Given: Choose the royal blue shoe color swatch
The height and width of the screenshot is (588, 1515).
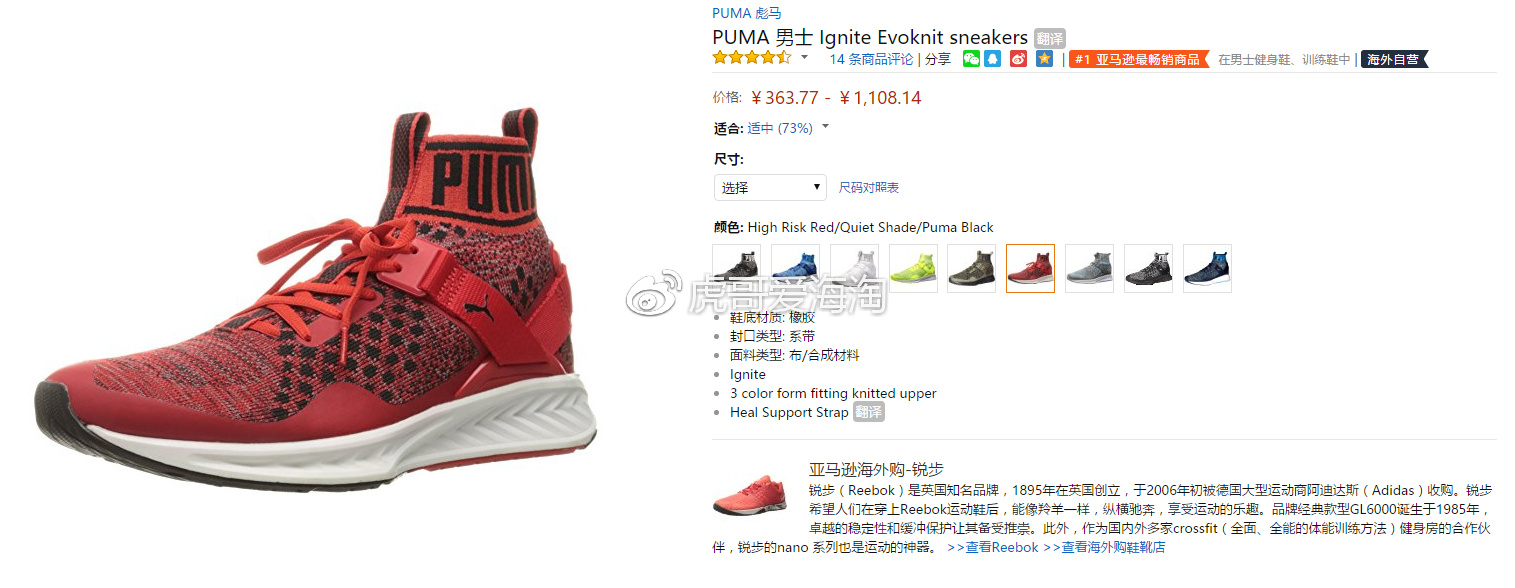Looking at the screenshot, I should point(795,268).
